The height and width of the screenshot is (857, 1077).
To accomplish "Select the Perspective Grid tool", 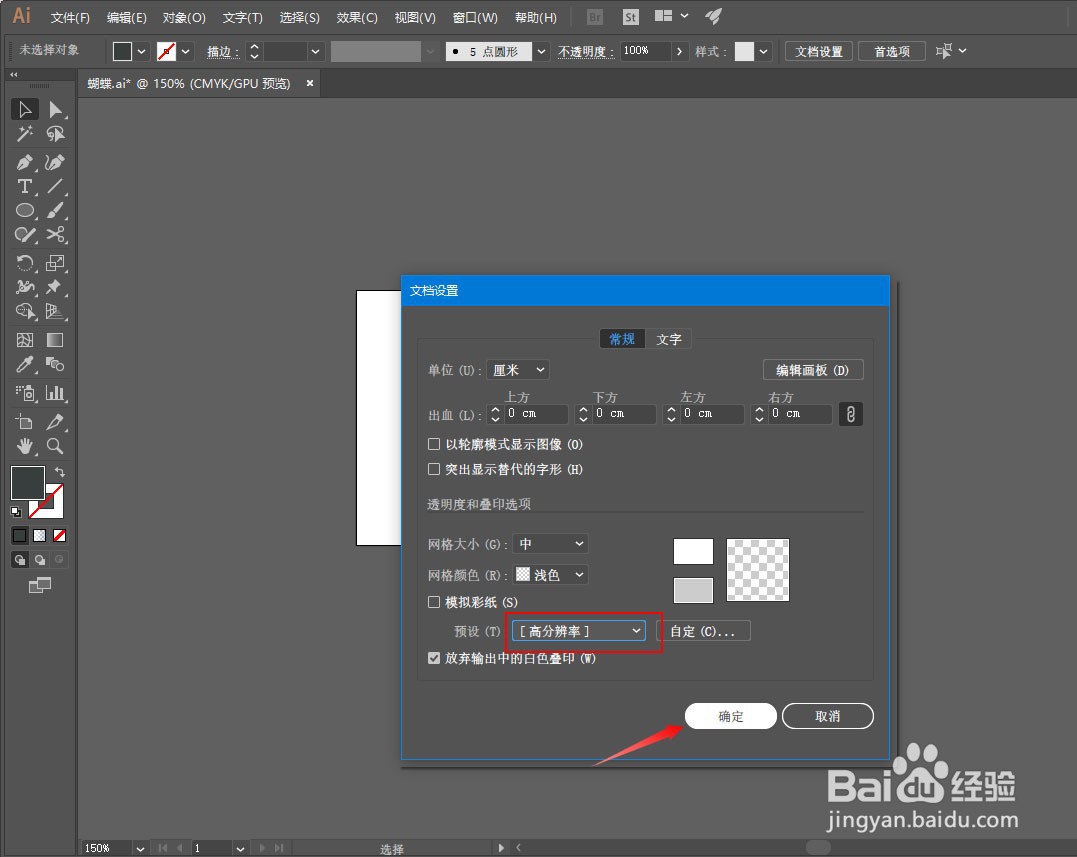I will tap(55, 312).
